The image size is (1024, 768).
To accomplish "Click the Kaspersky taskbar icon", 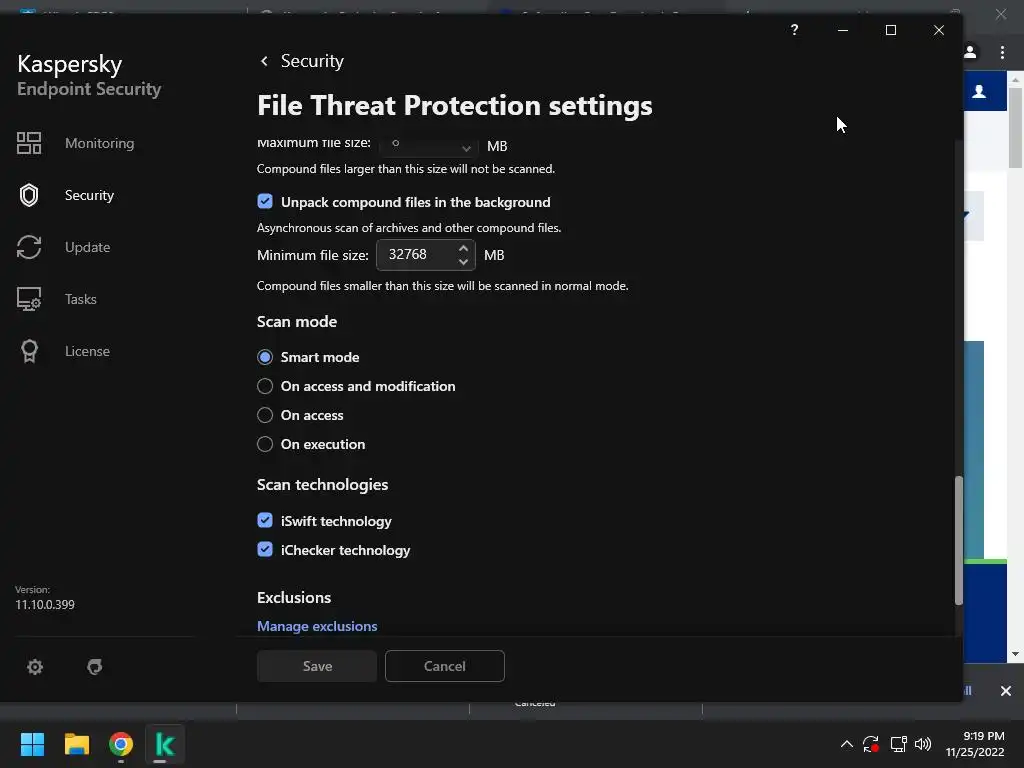I will tap(165, 744).
